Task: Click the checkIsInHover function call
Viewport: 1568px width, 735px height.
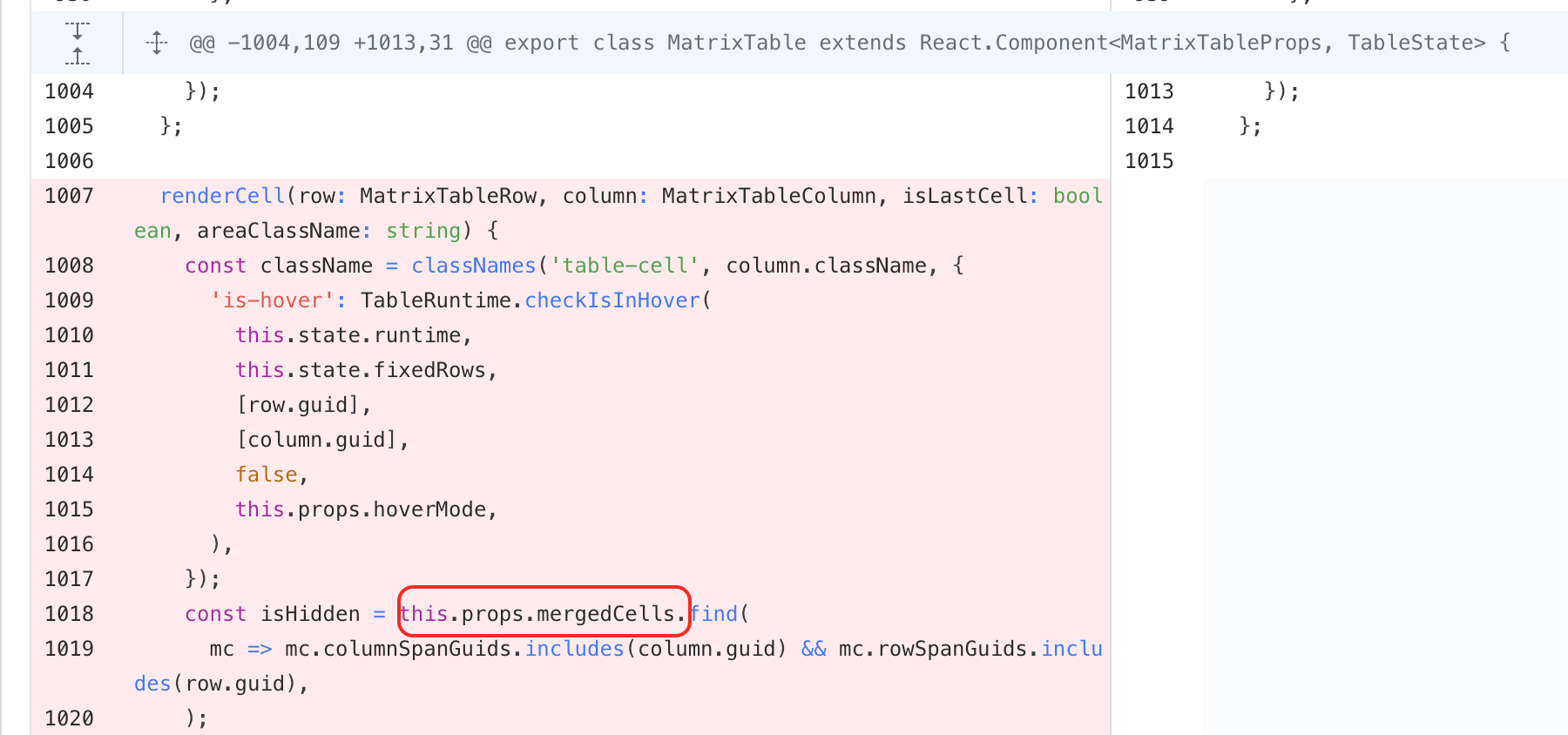Action: point(612,300)
